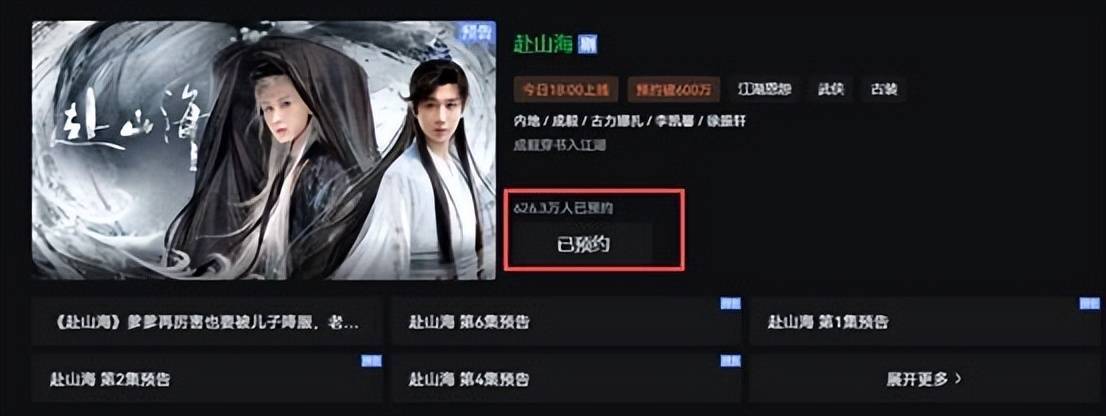The width and height of the screenshot is (1106, 416).
Task: Open the 赴山海 poster thumbnail
Action: [x=264, y=149]
